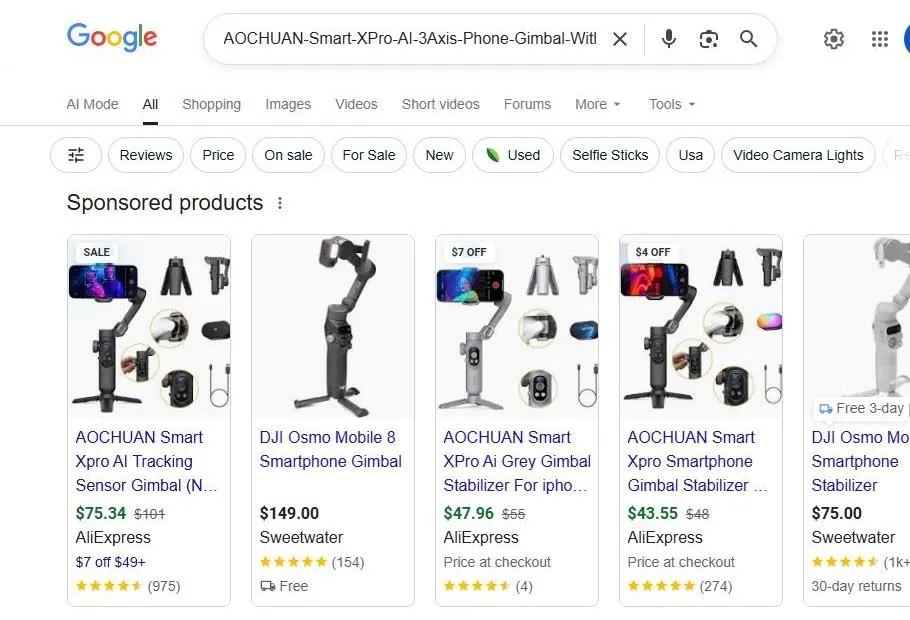The image size is (910, 620).
Task: Open Sponsored products options via three-dot icon
Action: coord(280,202)
